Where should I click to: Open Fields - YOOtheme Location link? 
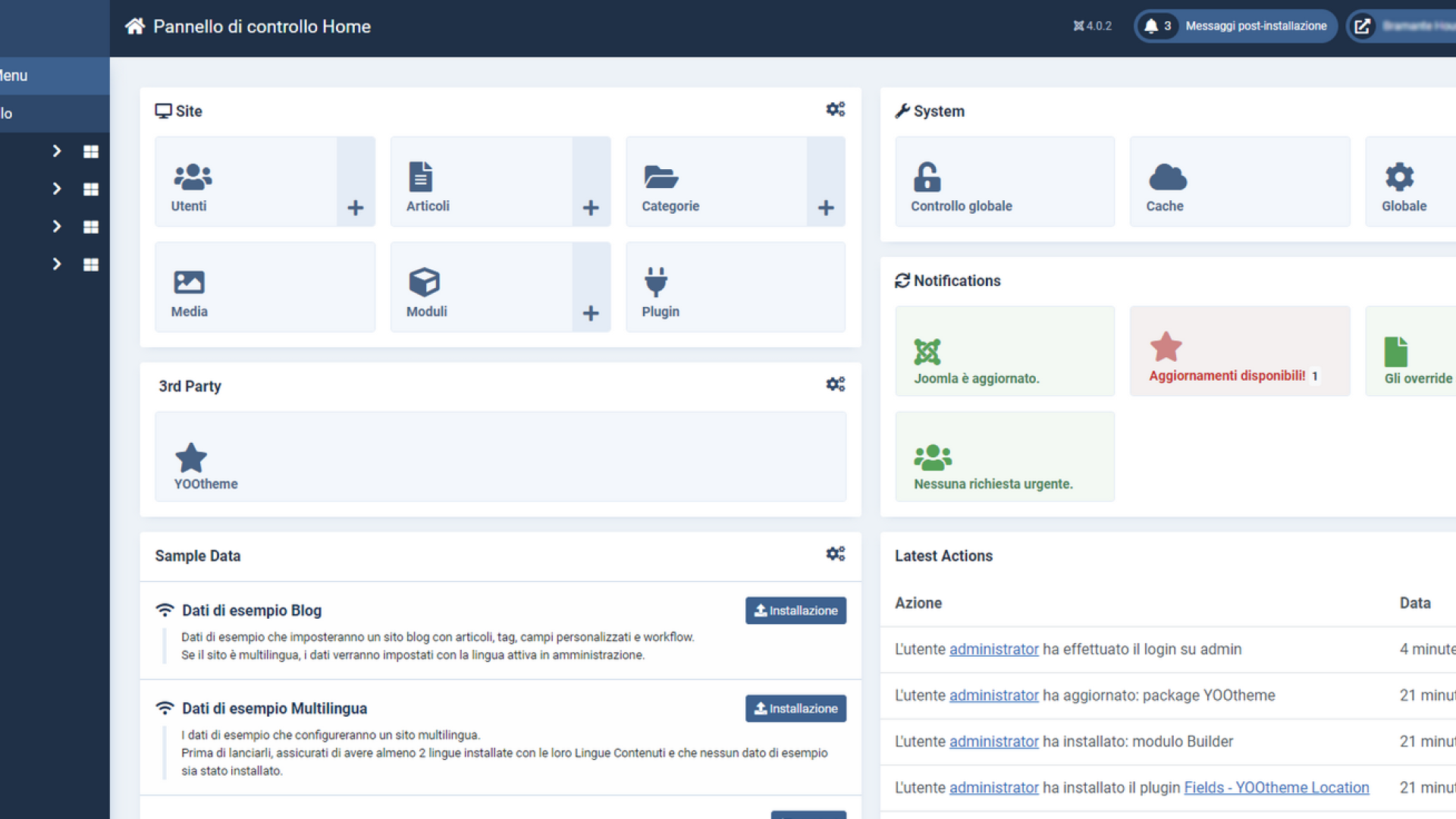click(1276, 788)
